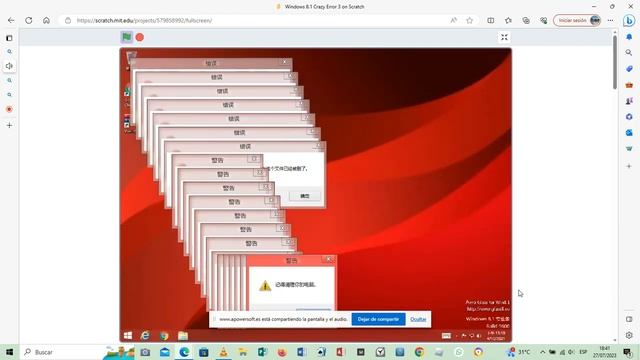640x360 pixels.
Task: Click the read aloud icon in address bar
Action: 453,20
